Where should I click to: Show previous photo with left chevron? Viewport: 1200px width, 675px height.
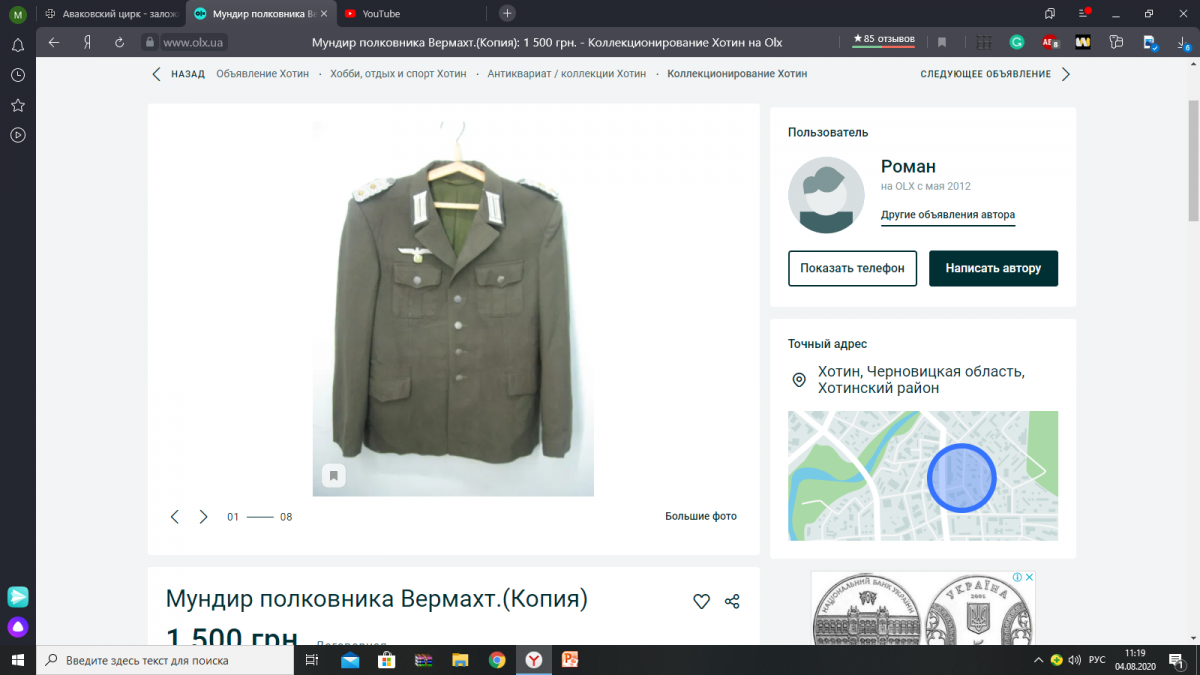tap(175, 517)
